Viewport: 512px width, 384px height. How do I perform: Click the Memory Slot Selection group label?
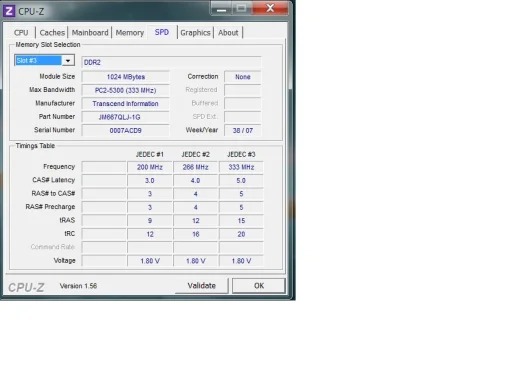48,44
